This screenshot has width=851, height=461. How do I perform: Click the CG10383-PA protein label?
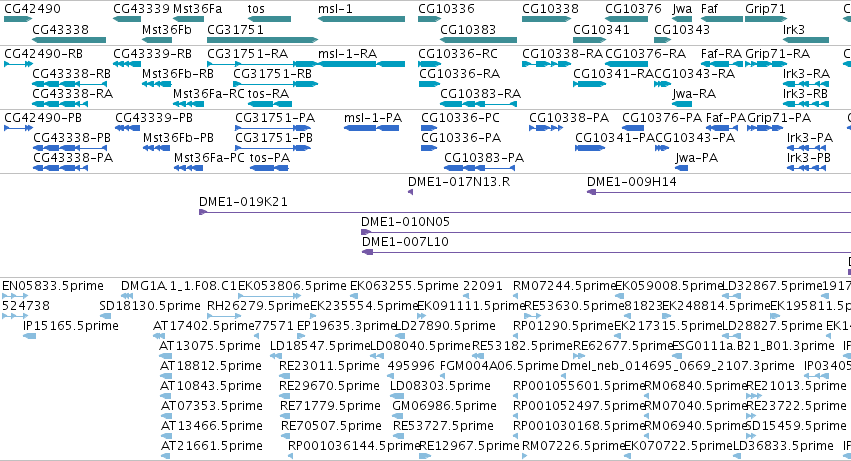[x=484, y=158]
